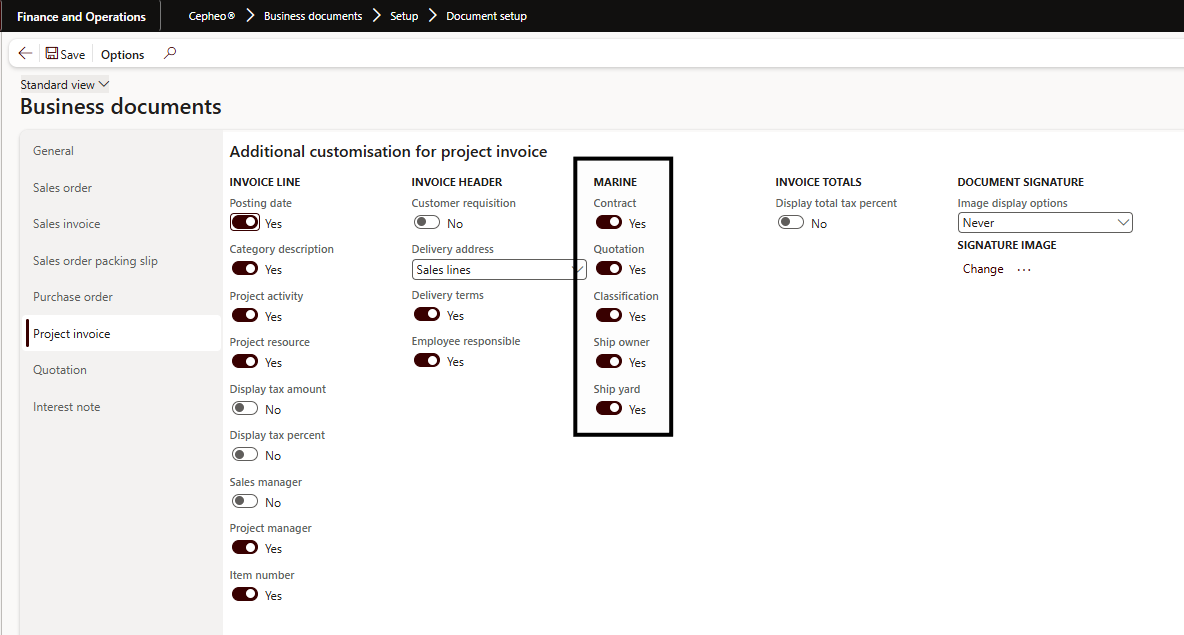The height and width of the screenshot is (635, 1184).
Task: Click the back arrow icon
Action: coord(25,54)
